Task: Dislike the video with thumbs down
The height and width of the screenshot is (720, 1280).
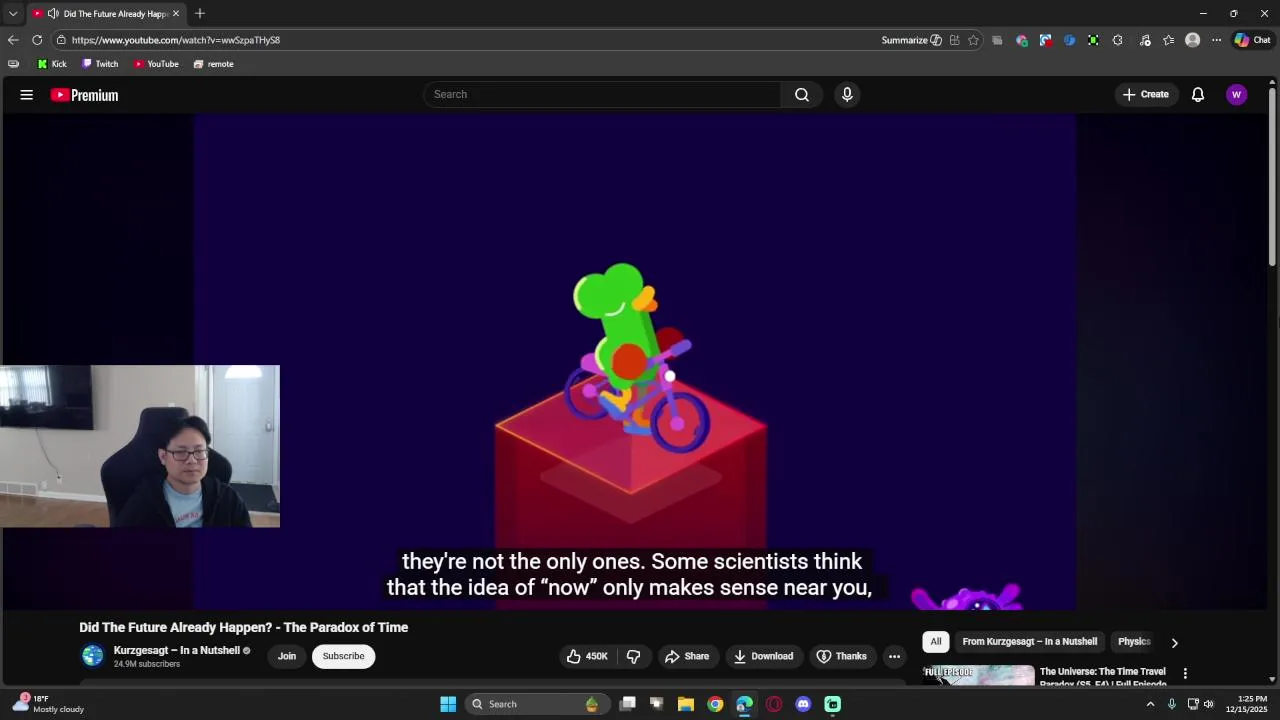Action: click(633, 656)
